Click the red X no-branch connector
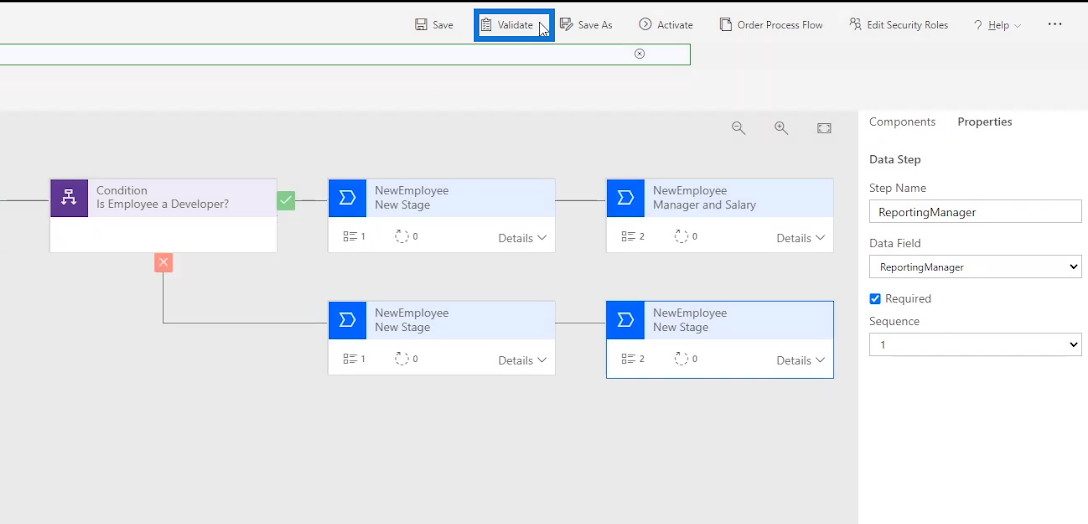 coord(163,262)
